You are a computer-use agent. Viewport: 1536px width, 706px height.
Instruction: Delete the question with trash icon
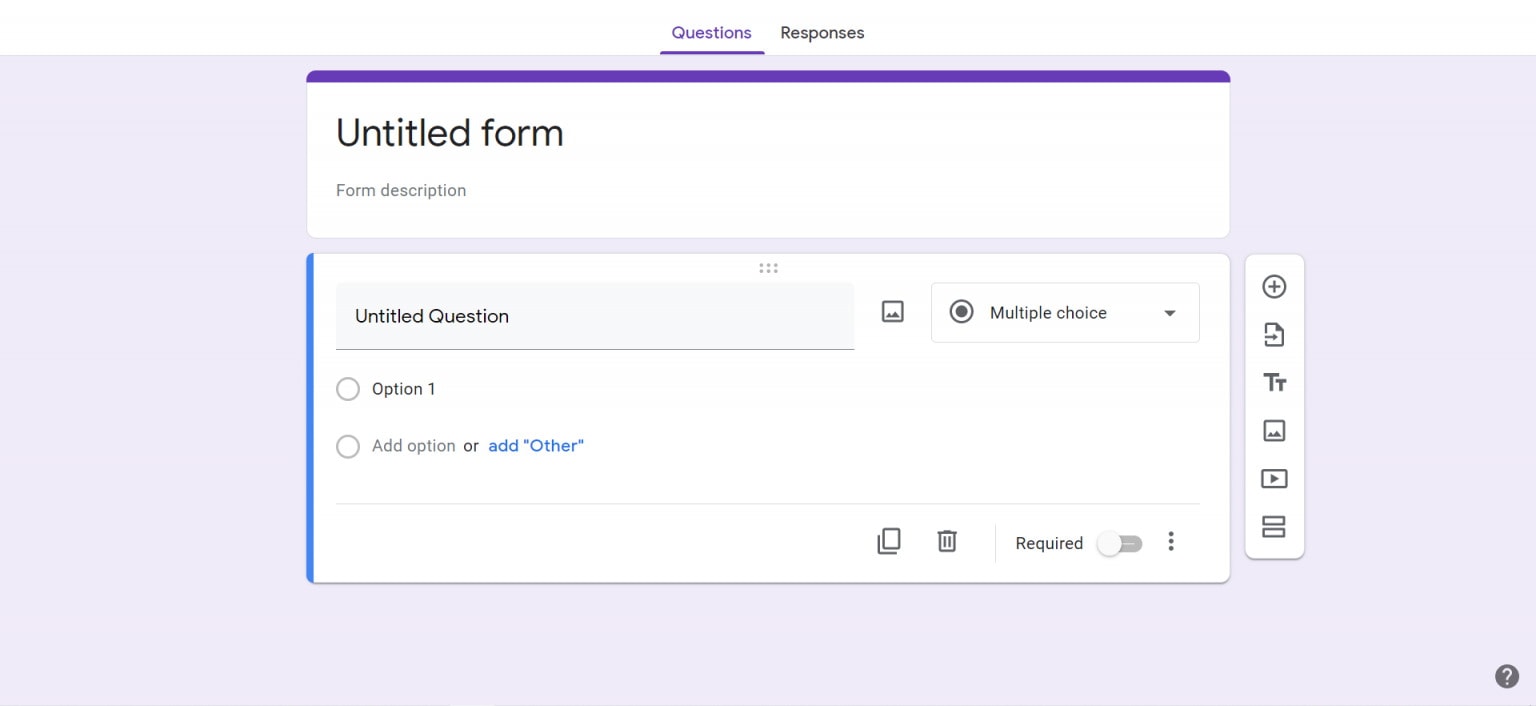947,542
